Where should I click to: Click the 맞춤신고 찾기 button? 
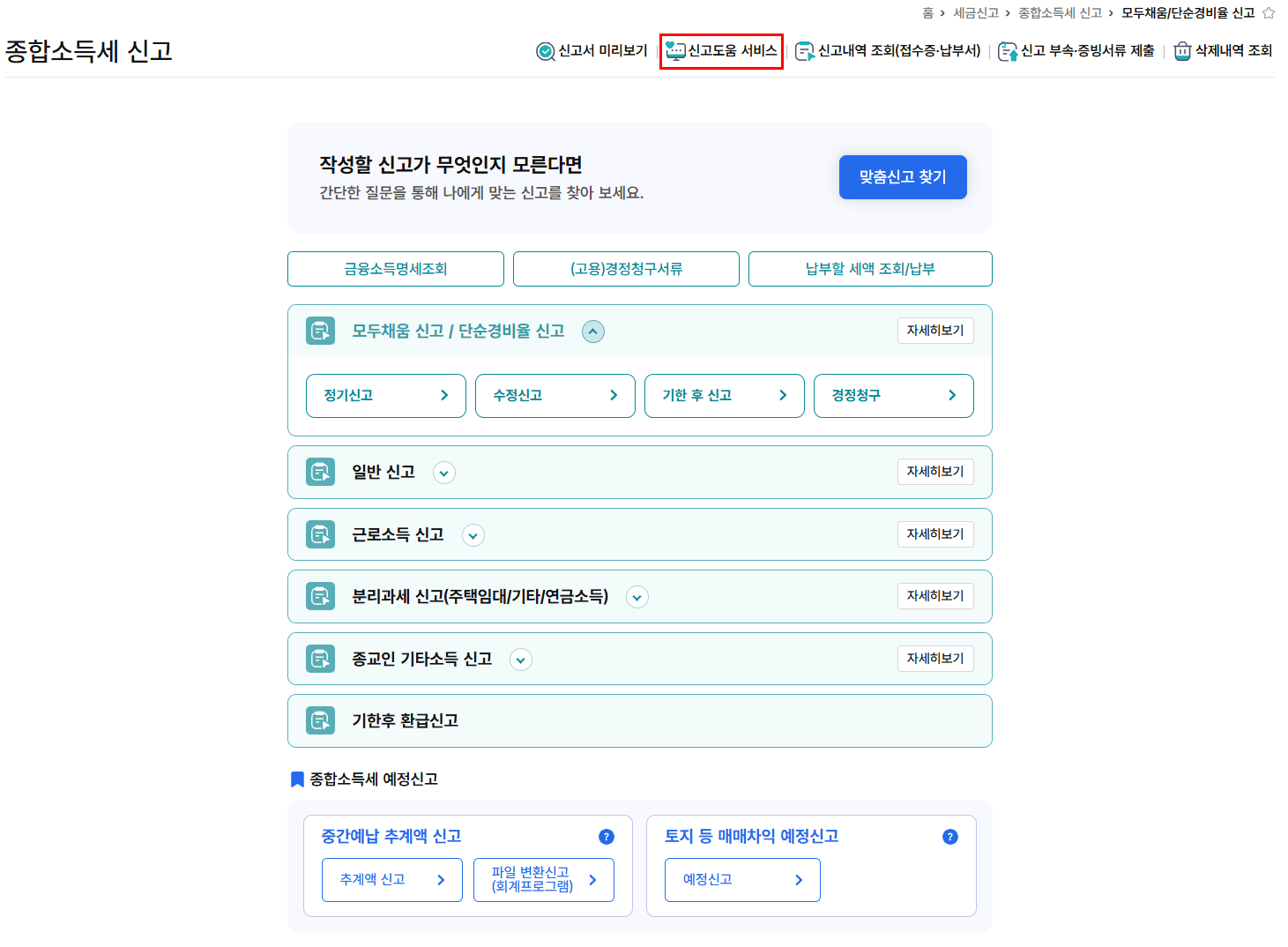[x=903, y=177]
